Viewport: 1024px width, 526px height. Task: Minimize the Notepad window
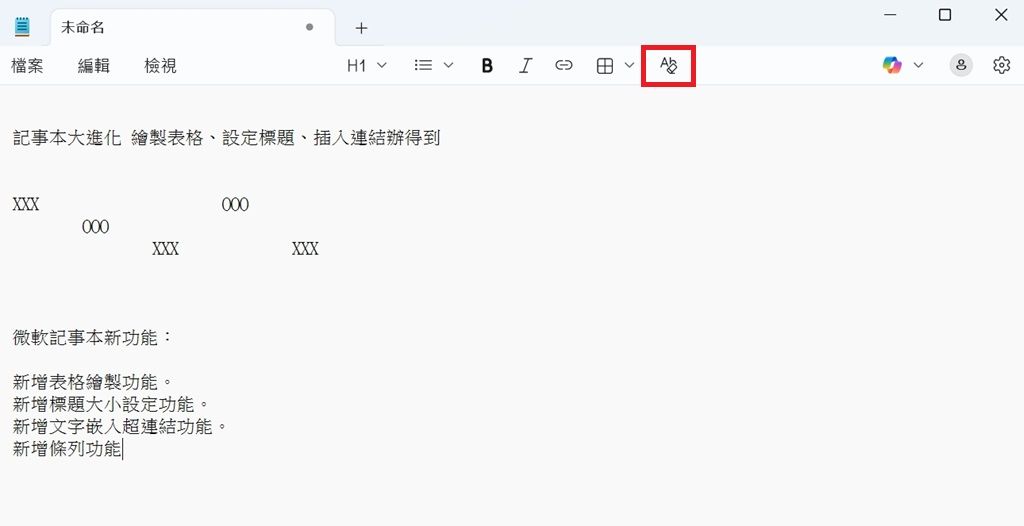[x=890, y=14]
